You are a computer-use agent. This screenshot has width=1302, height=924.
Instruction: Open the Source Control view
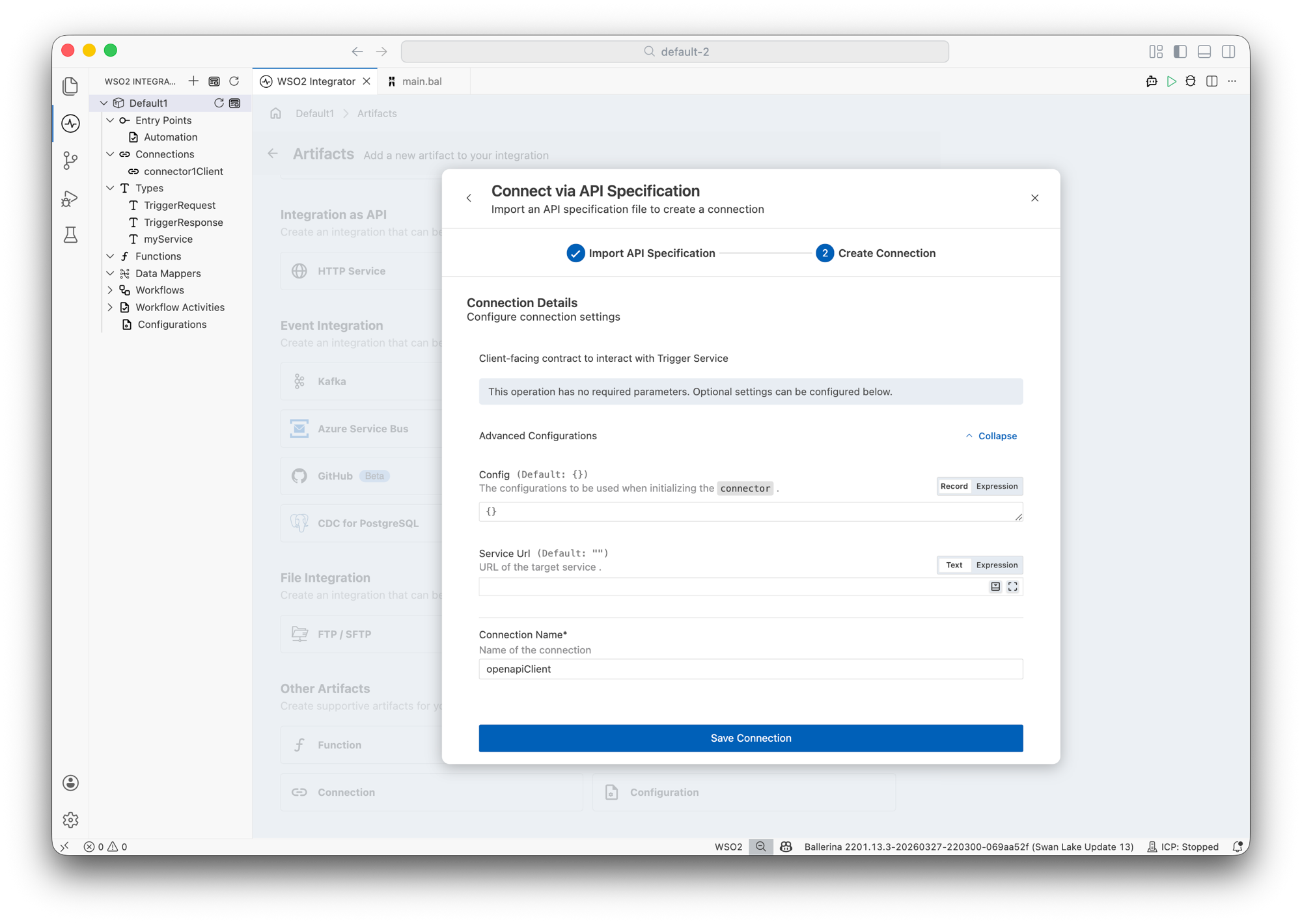pos(71,160)
